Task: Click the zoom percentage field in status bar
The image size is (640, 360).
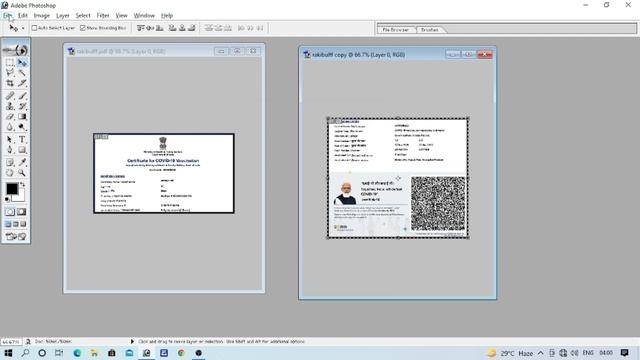Action: (11, 341)
